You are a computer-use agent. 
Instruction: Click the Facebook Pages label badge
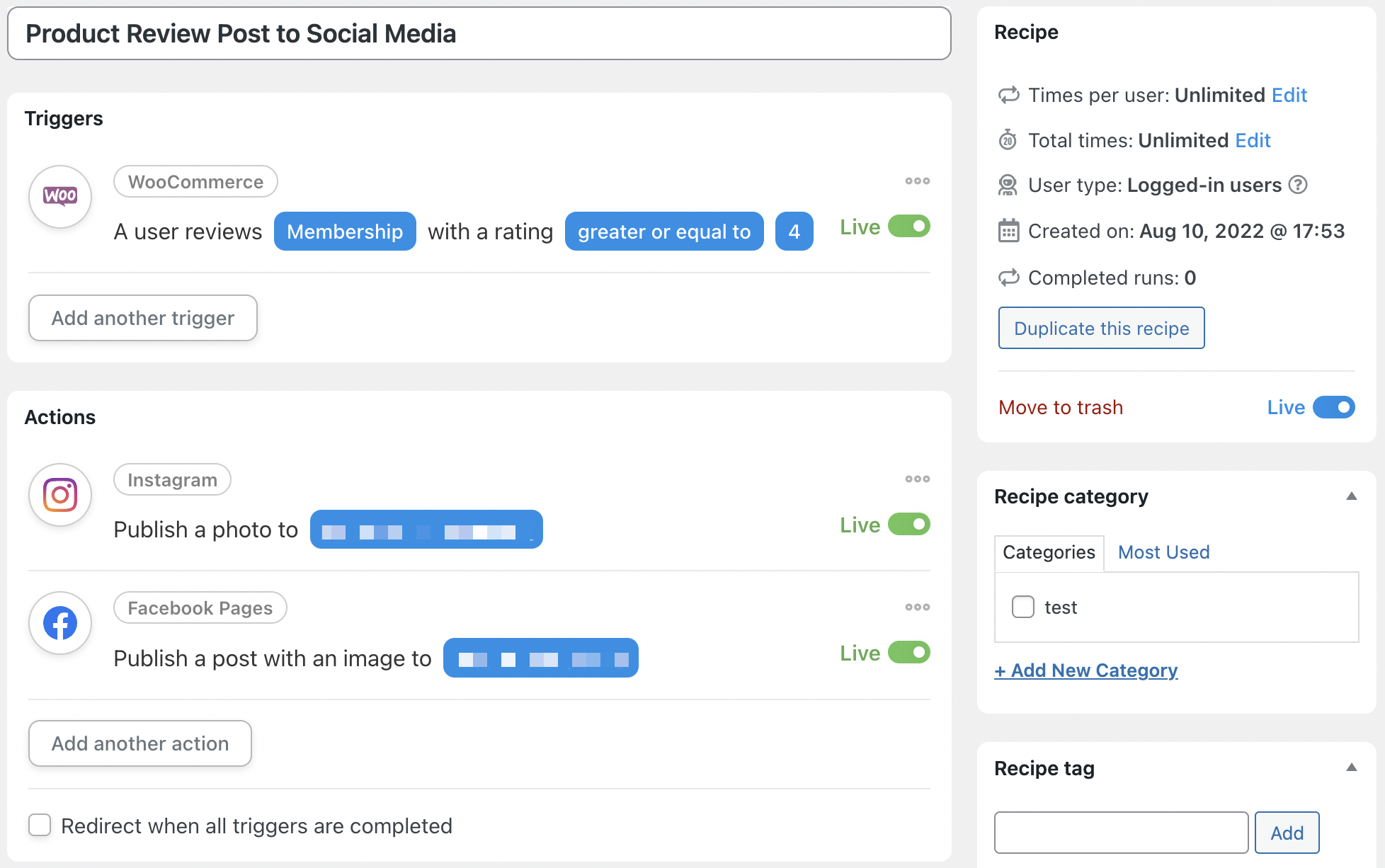(x=200, y=608)
